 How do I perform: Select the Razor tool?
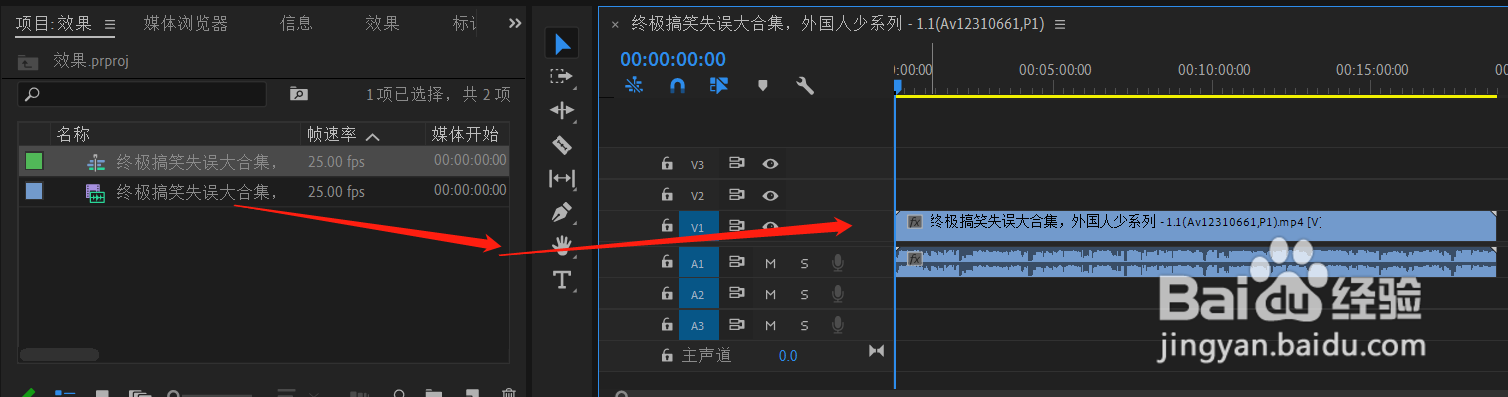(562, 144)
